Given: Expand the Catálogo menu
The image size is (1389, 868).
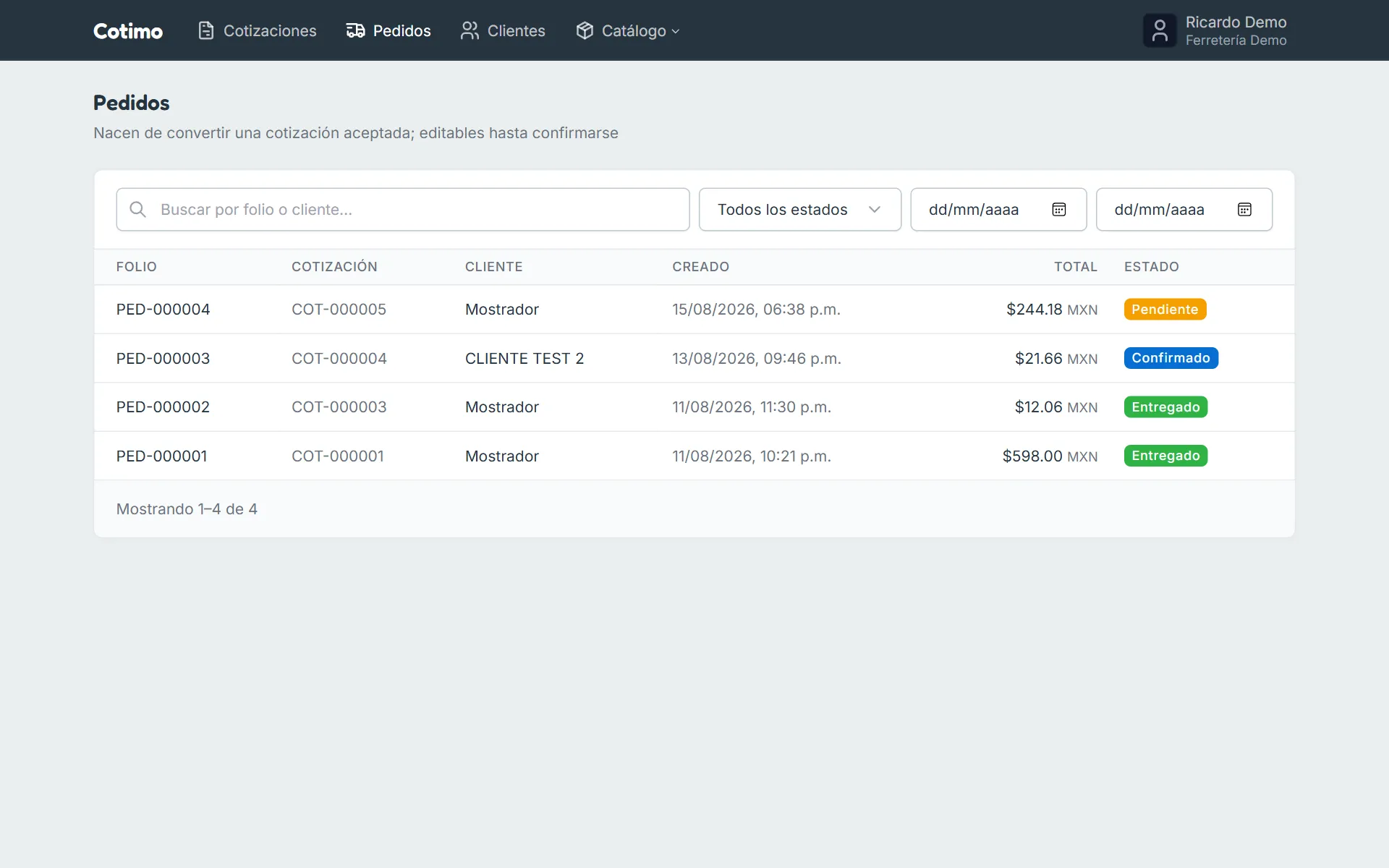Looking at the screenshot, I should pos(628,30).
